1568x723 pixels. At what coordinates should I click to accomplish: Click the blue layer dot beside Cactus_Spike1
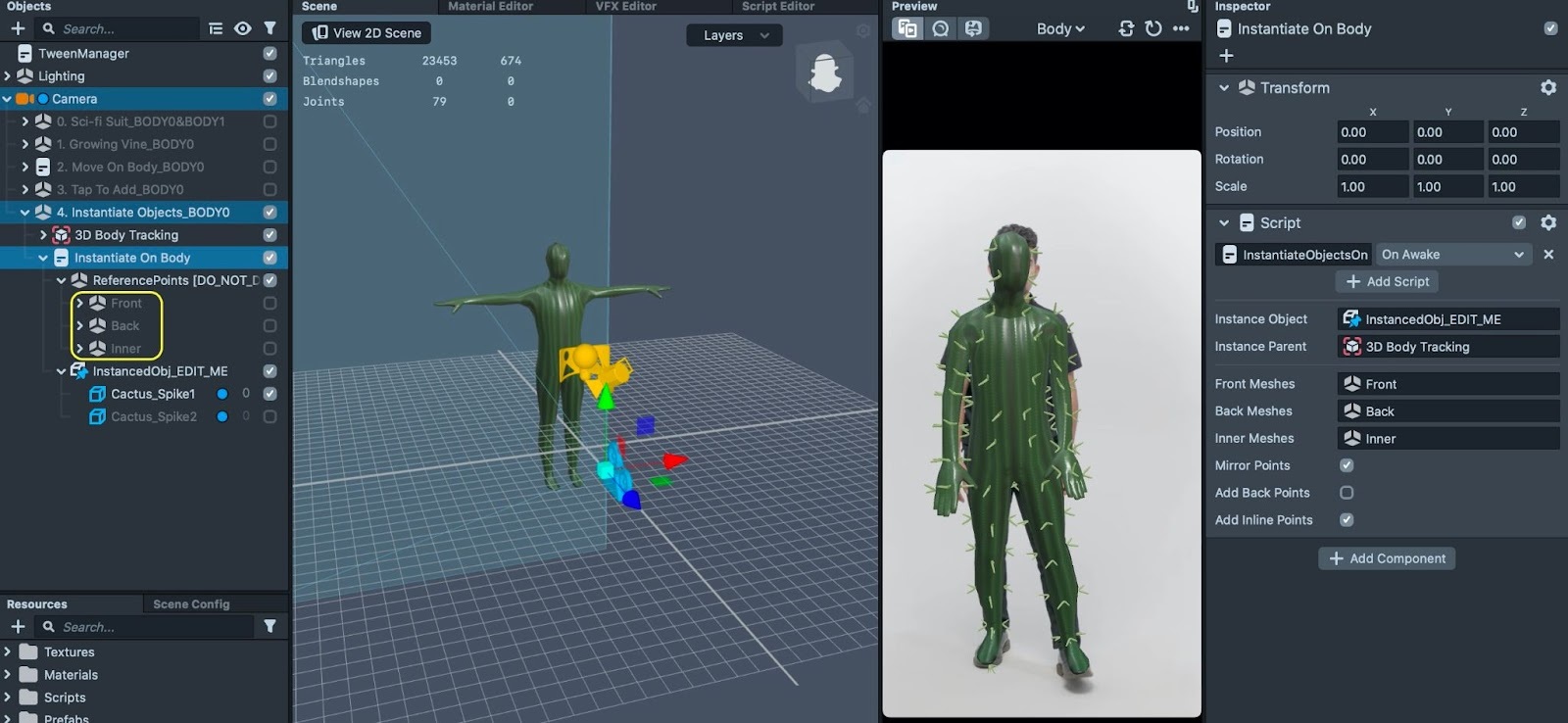pos(222,394)
